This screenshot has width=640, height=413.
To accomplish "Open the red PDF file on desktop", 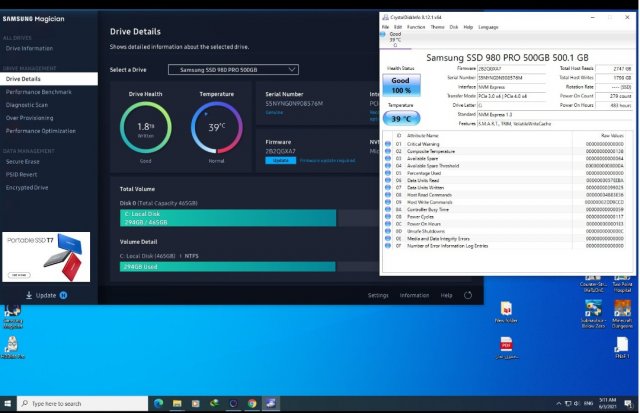I will pos(507,345).
